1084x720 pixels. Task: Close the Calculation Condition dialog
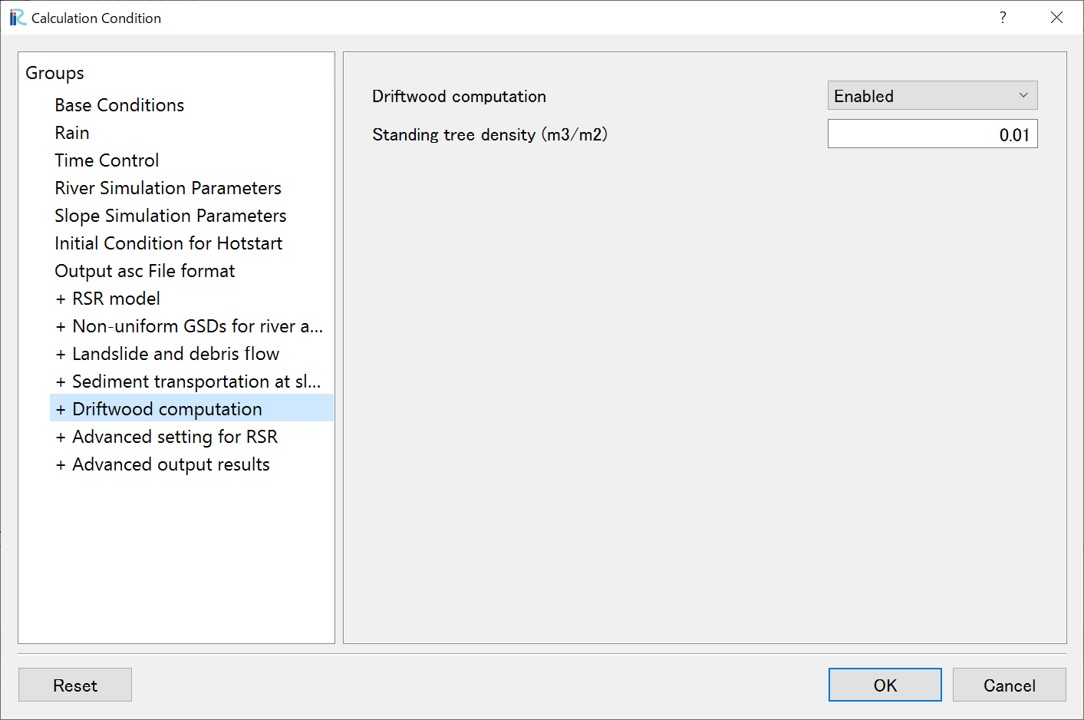pos(1056,17)
